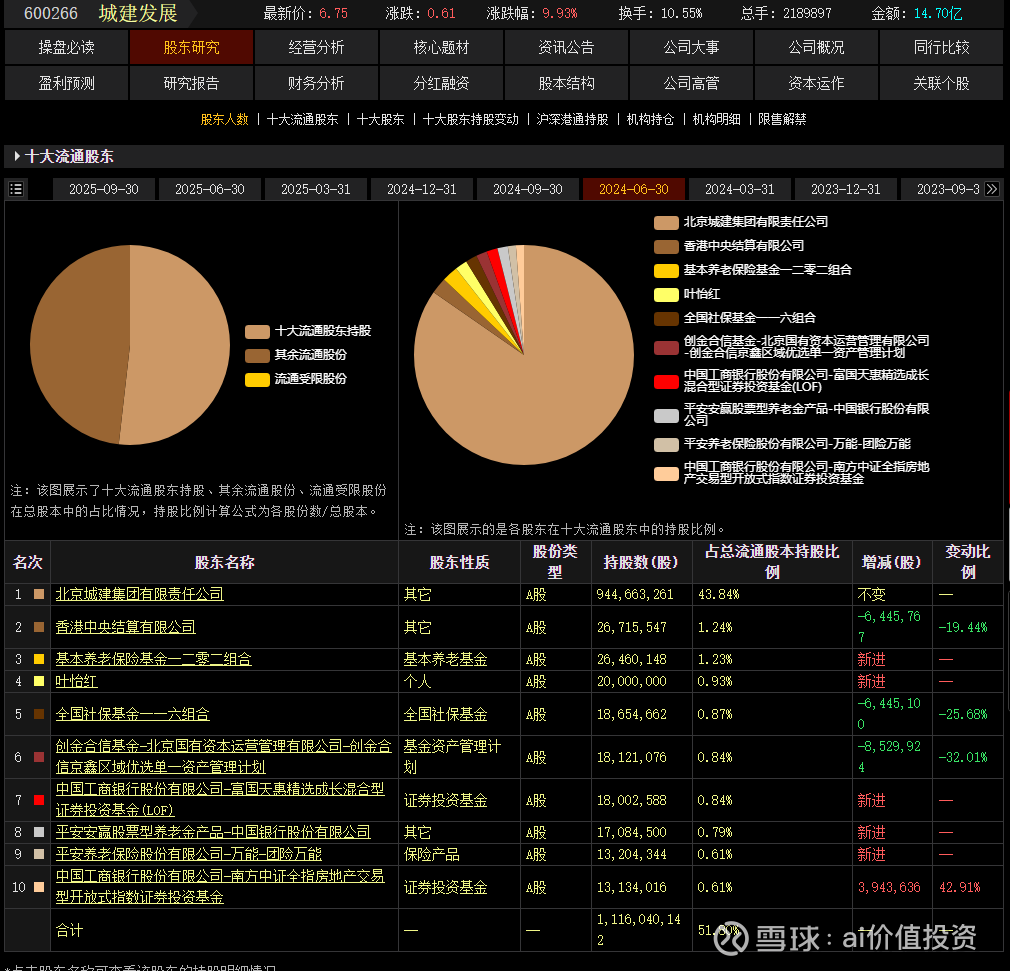Open 平安养老保险-万能-团险万能 shareholder link
This screenshot has width=1010, height=971.
pyautogui.click(x=188, y=854)
